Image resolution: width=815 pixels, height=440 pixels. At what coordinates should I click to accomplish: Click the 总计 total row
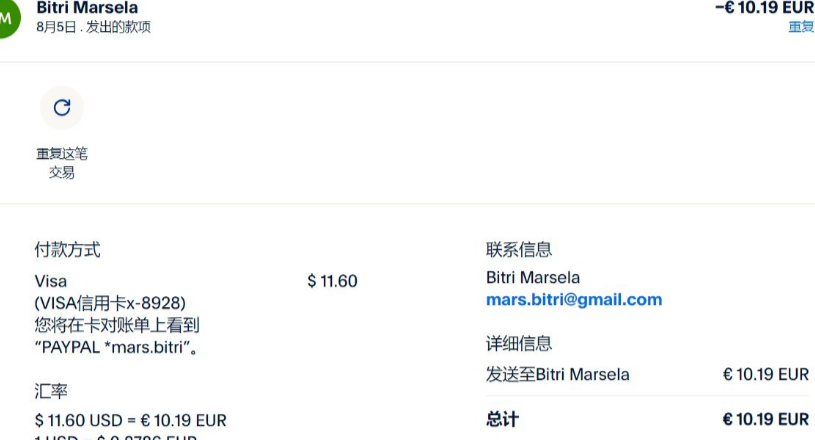coord(647,419)
